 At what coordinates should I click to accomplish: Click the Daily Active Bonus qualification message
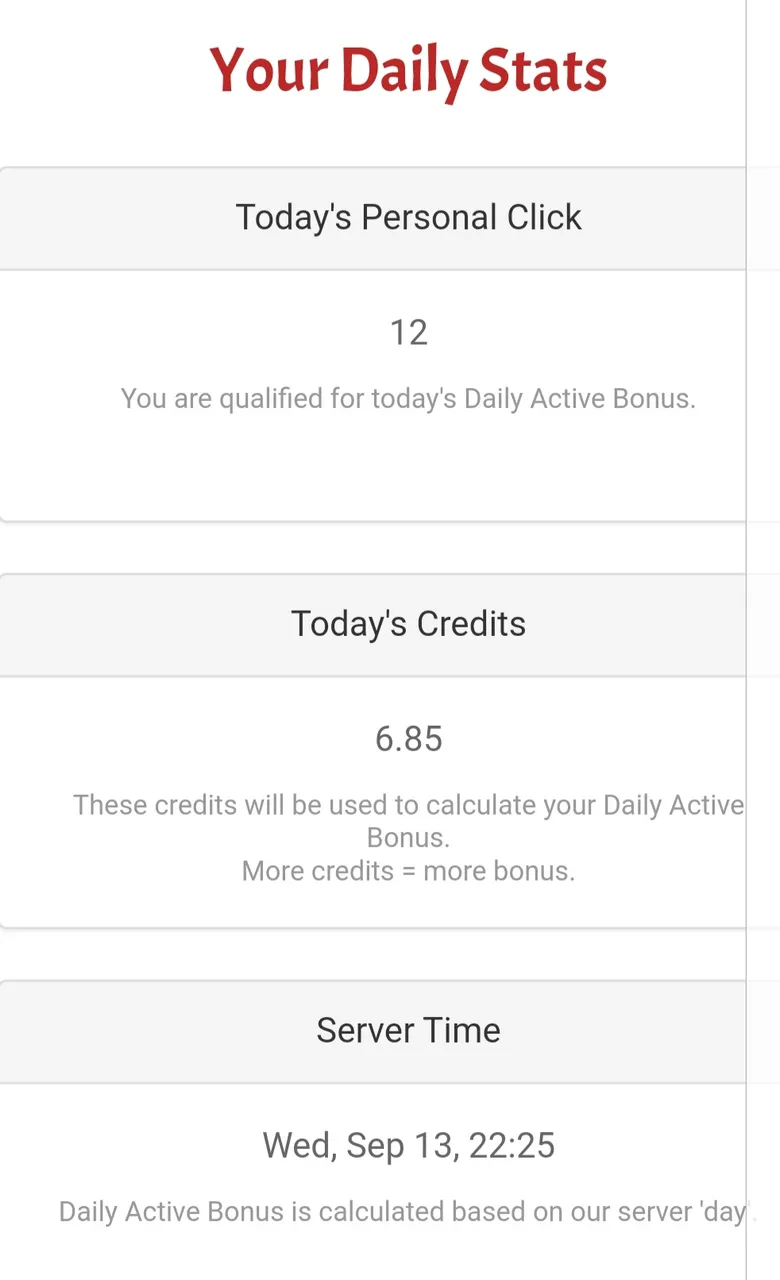(x=408, y=398)
